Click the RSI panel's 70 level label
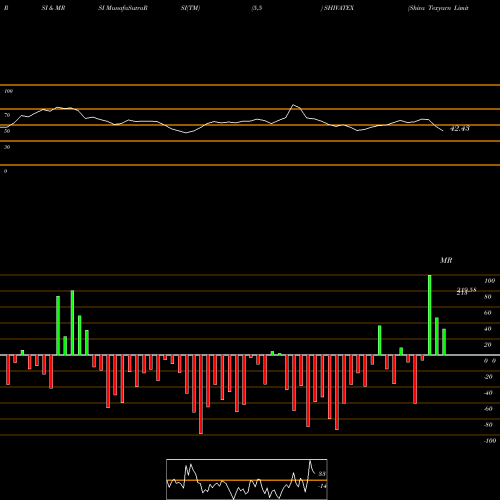 point(7,115)
